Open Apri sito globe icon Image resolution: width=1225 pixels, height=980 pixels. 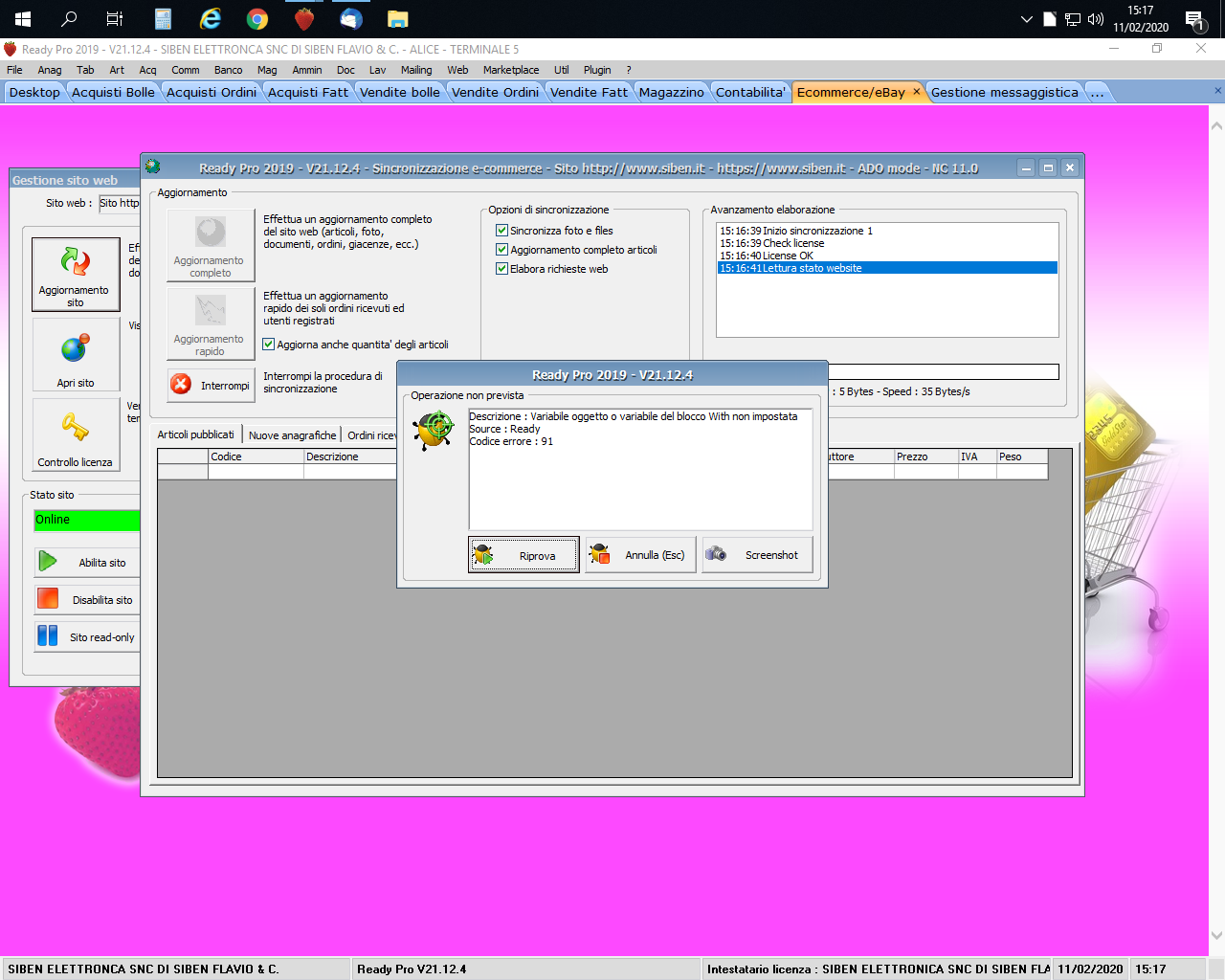[x=76, y=354]
